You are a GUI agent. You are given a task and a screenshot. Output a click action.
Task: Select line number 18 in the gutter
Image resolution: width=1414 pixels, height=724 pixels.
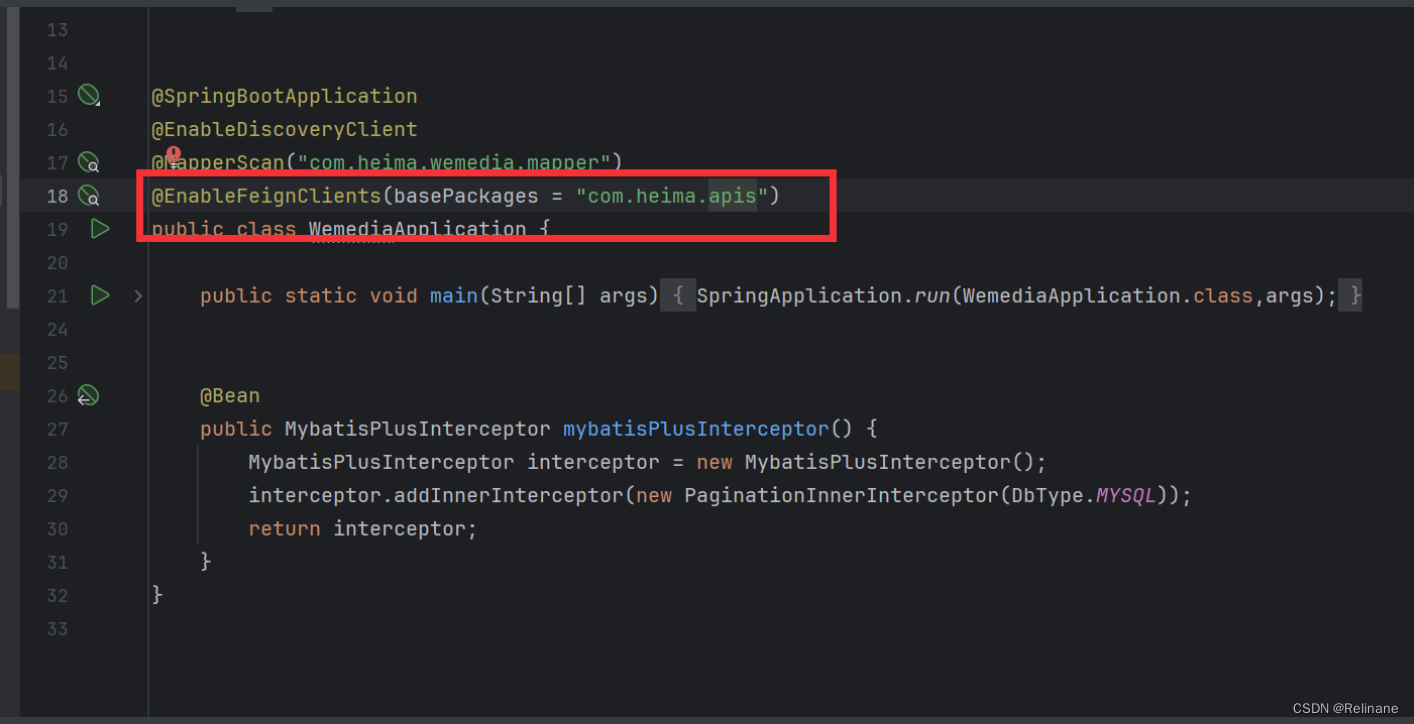57,196
